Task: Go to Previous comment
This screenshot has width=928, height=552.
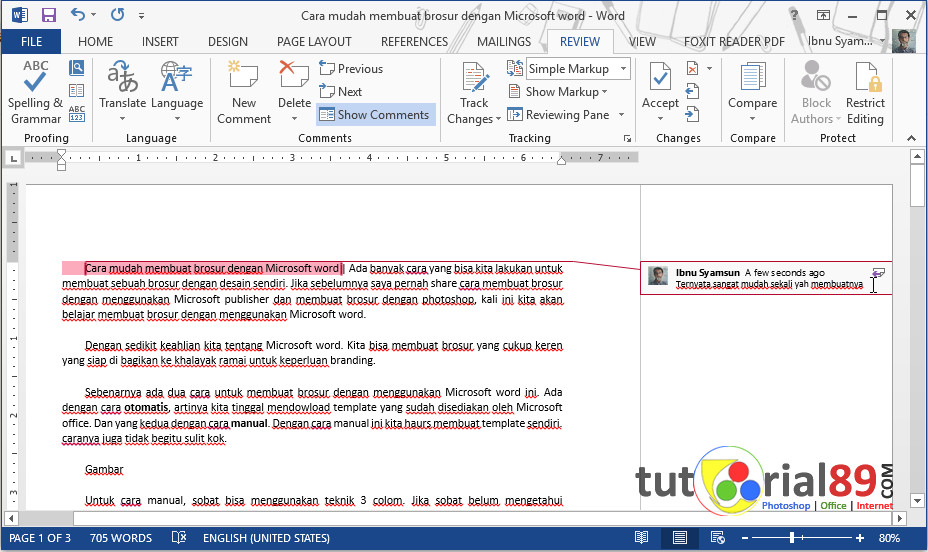Action: pyautogui.click(x=351, y=69)
